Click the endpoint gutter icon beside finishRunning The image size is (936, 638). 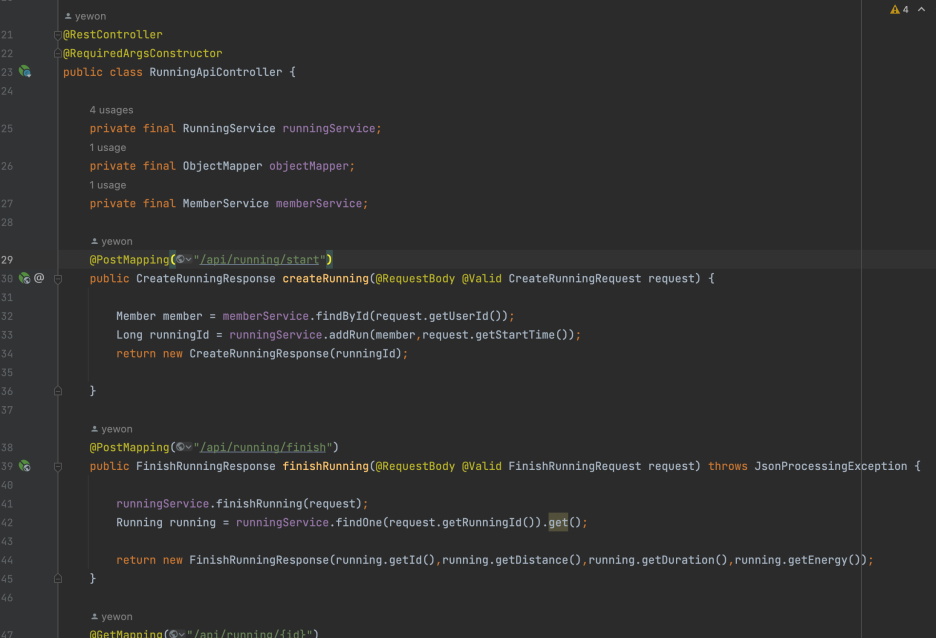pos(24,466)
